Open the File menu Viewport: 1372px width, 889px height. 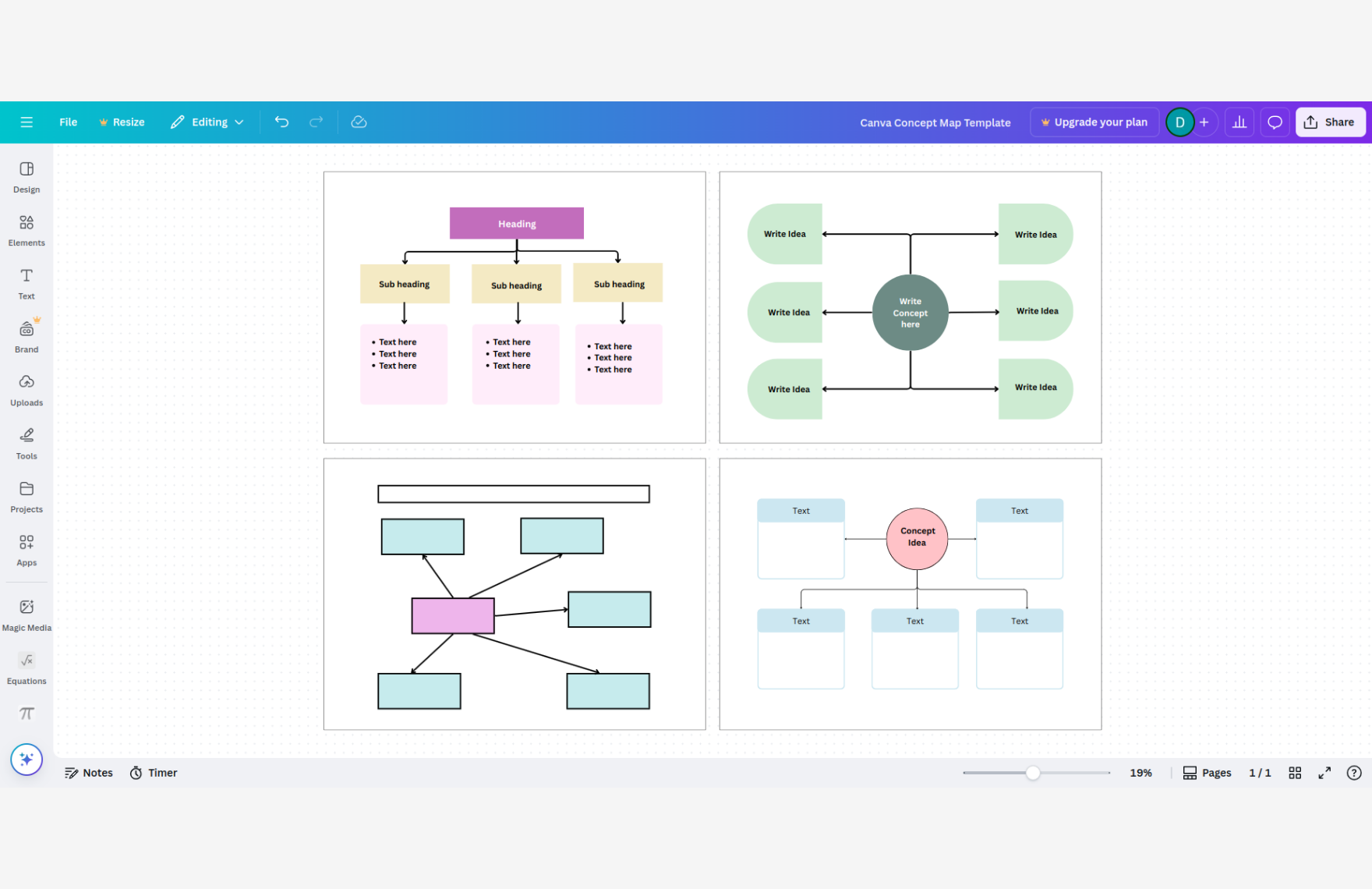click(69, 122)
